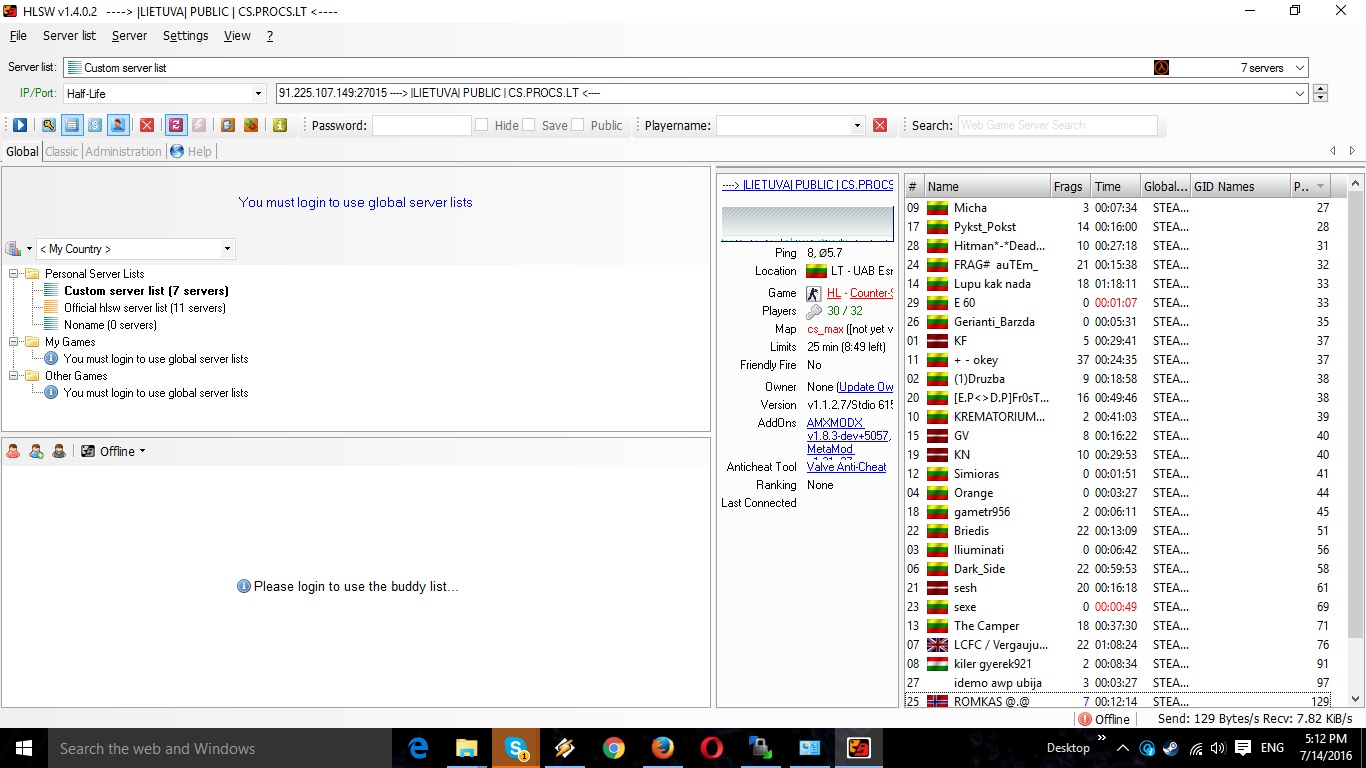The image size is (1366, 768).
Task: Click the MetaMod addon link
Action: [x=829, y=449]
